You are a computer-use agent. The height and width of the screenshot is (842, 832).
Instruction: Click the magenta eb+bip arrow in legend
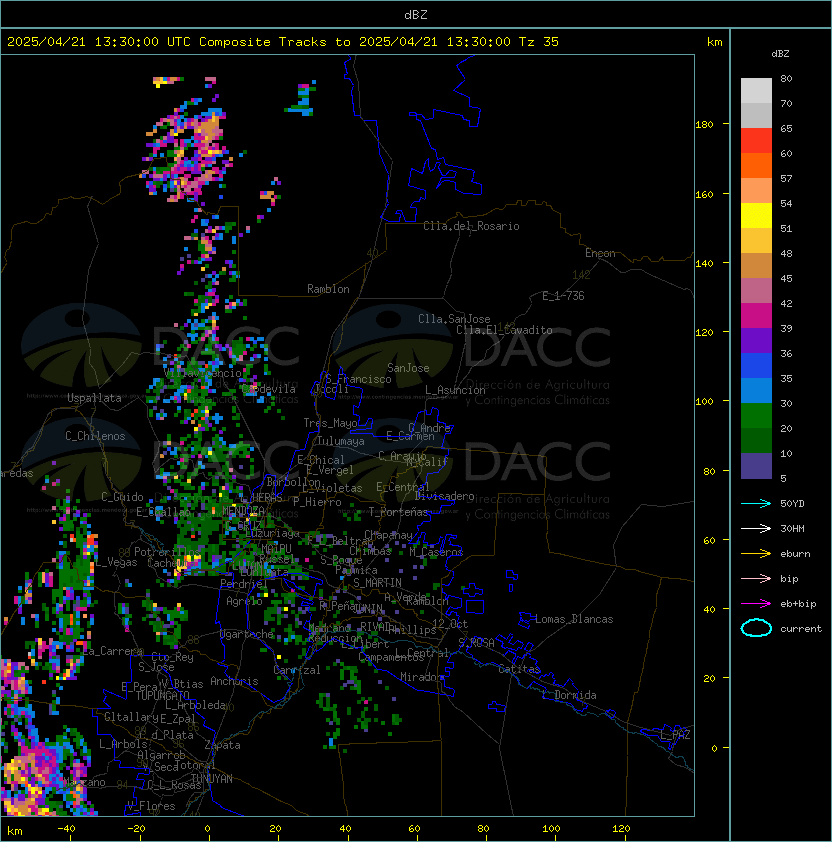pos(756,604)
